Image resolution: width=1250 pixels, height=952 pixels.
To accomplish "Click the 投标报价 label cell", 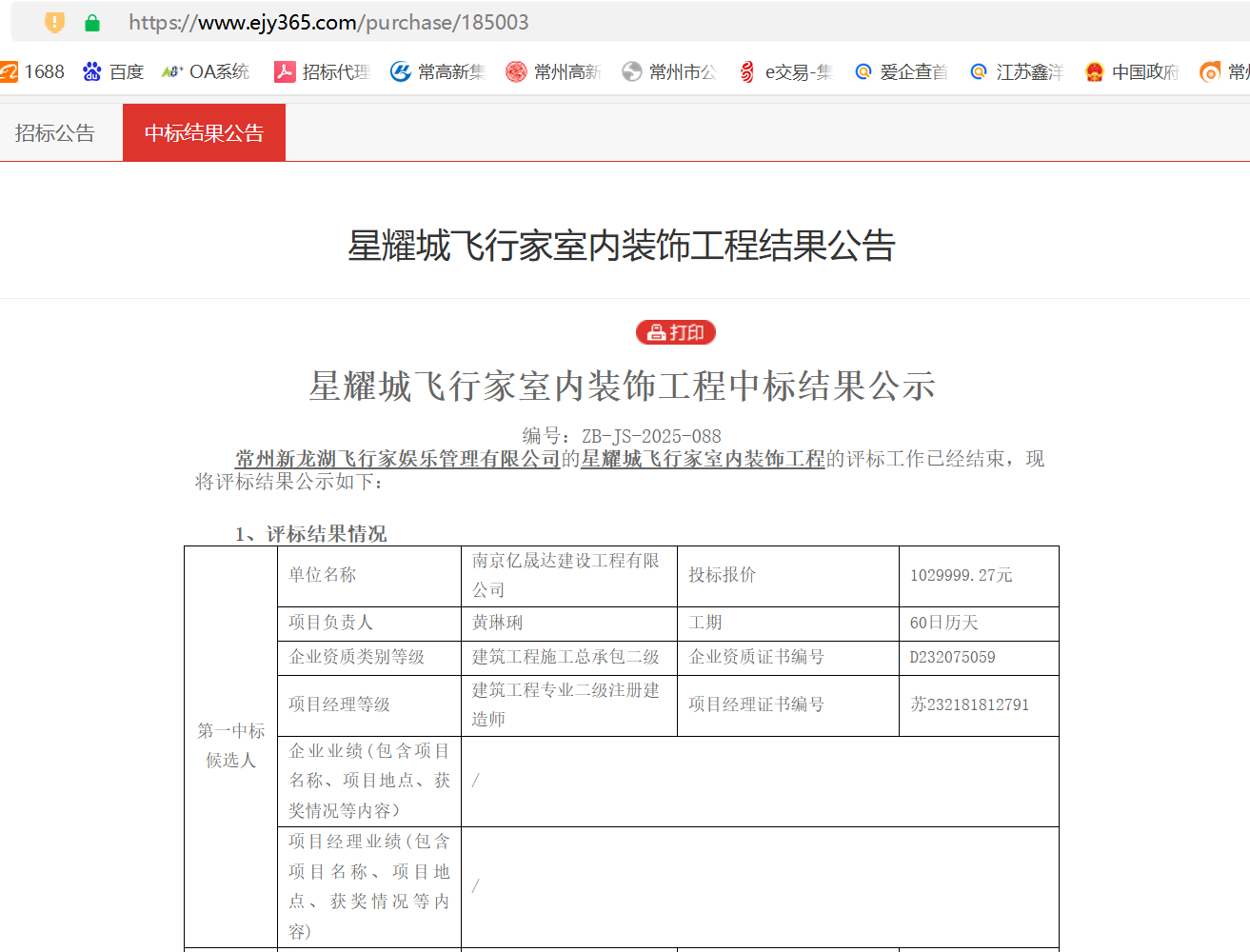I will click(788, 576).
